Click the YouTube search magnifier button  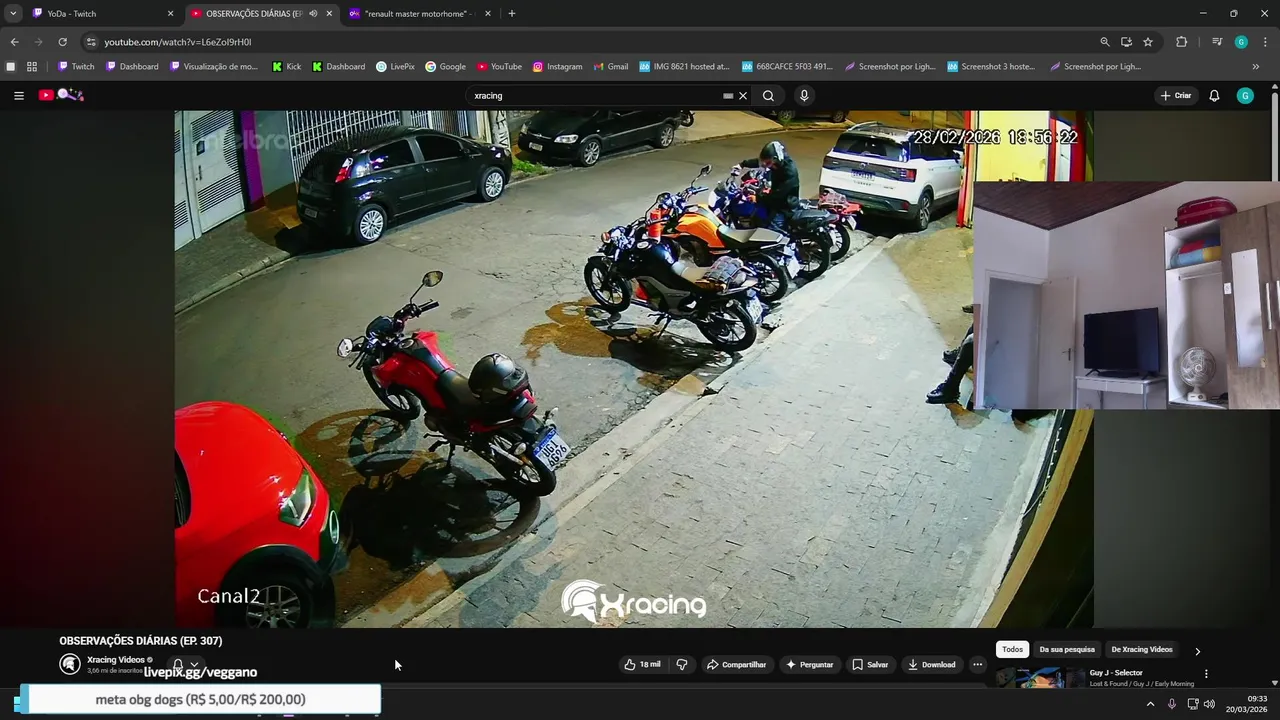click(x=768, y=96)
